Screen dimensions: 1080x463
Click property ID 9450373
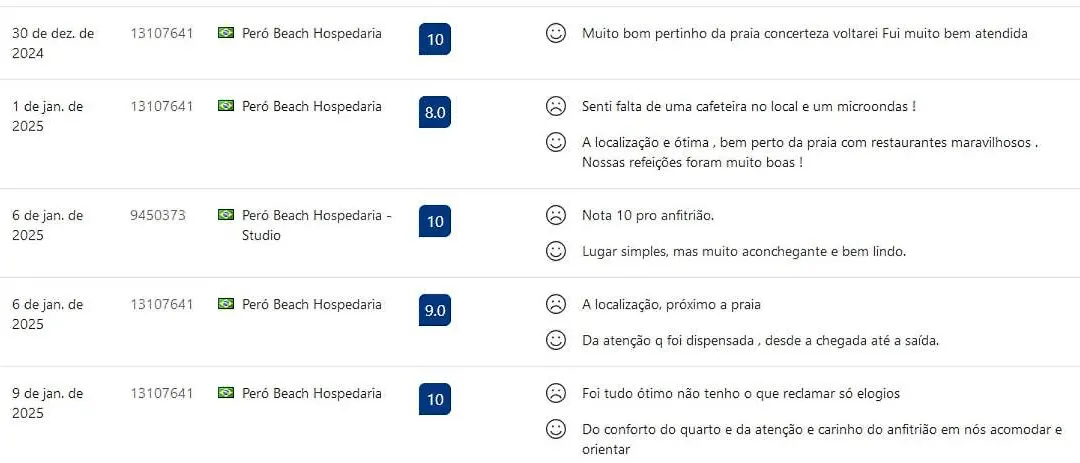(158, 215)
